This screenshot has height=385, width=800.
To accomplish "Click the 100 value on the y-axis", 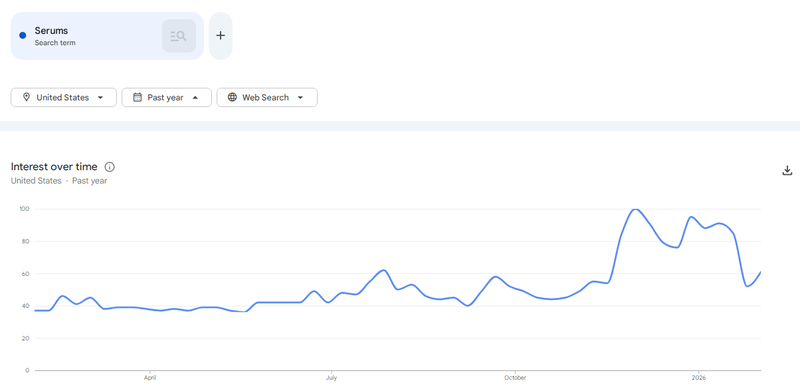I will click(24, 209).
